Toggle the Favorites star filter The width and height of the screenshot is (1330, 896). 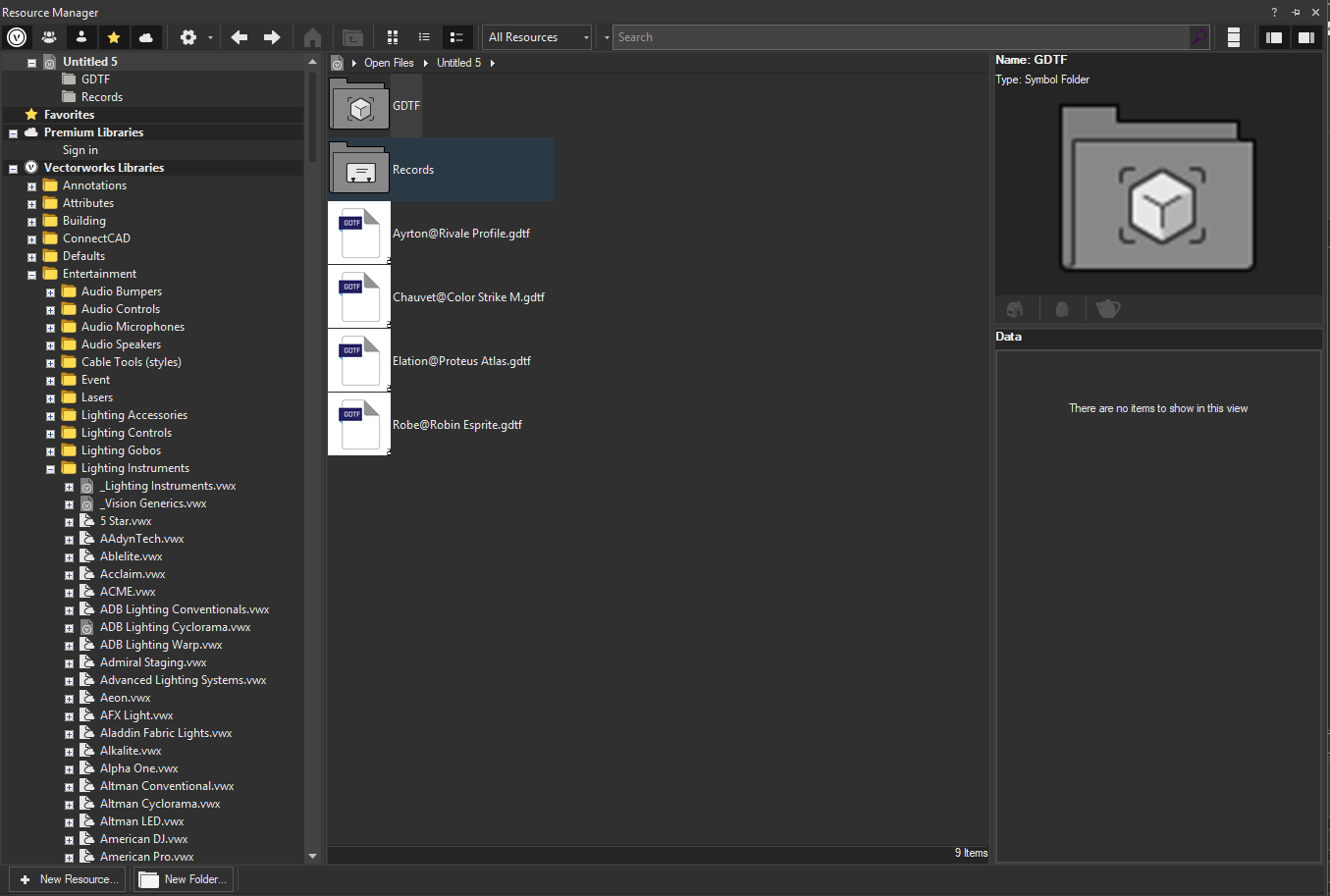114,37
